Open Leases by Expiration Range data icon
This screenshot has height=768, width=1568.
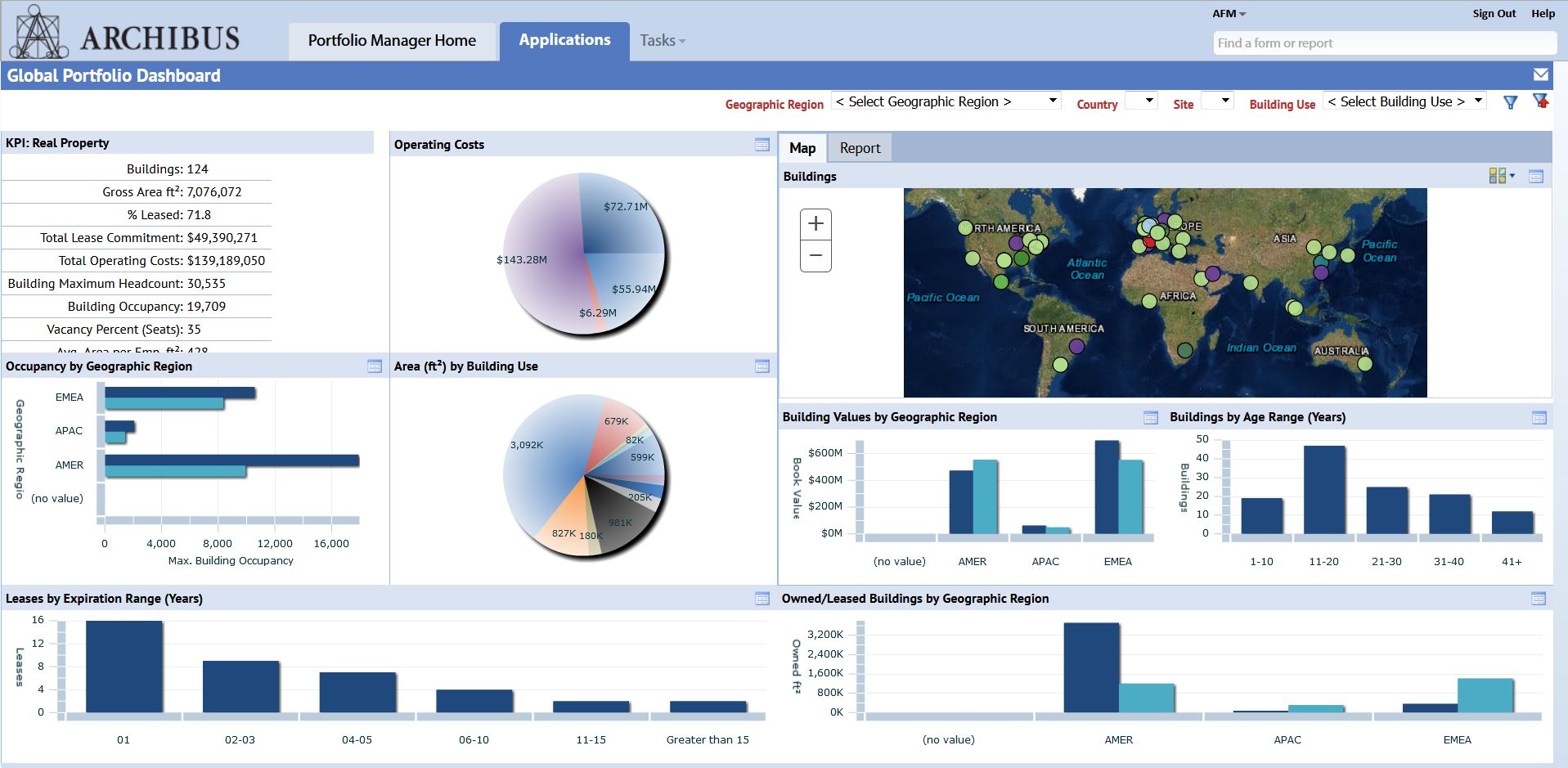point(762,599)
